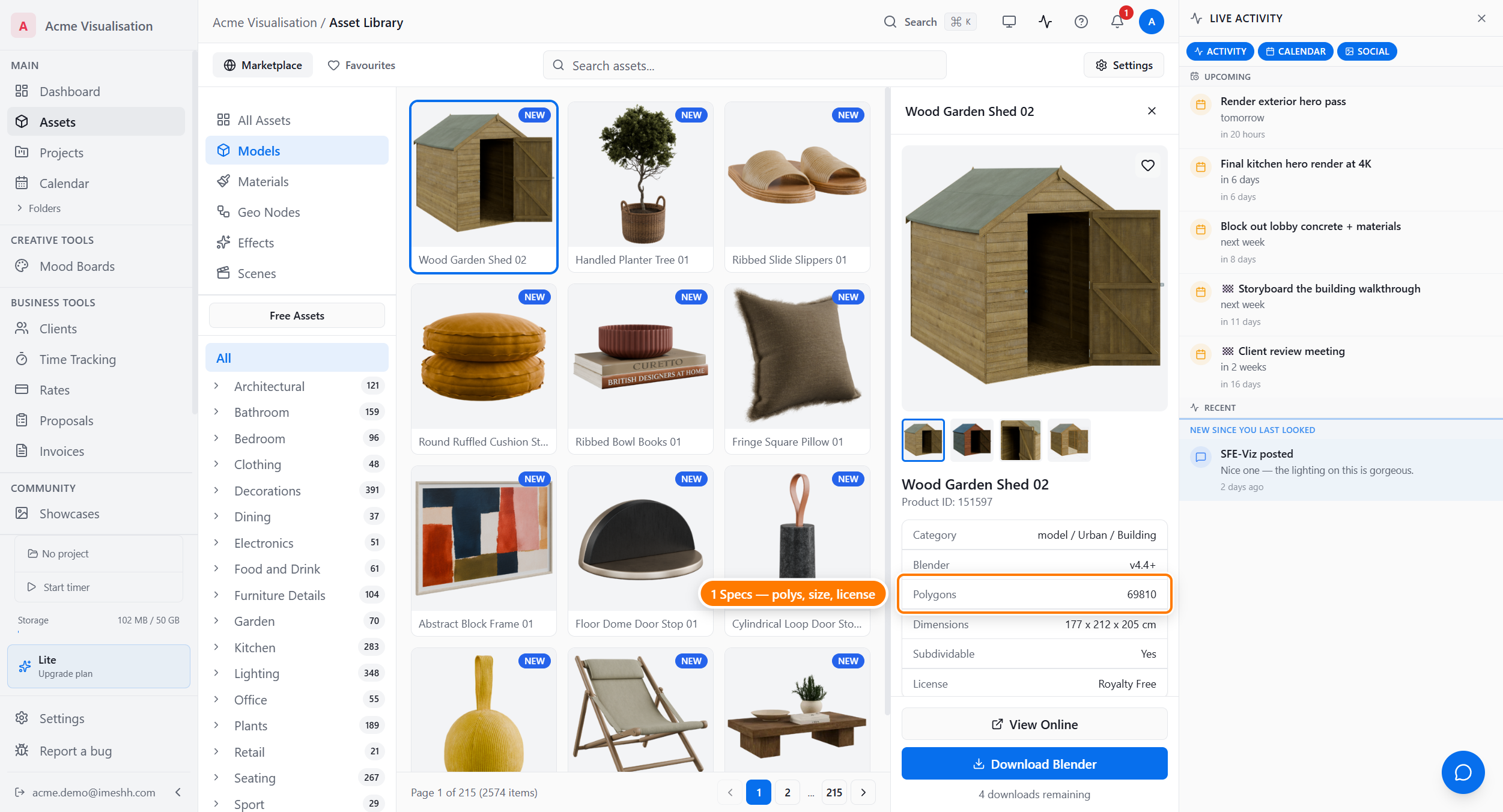
Task: Select Scenes asset type
Action: [x=297, y=273]
